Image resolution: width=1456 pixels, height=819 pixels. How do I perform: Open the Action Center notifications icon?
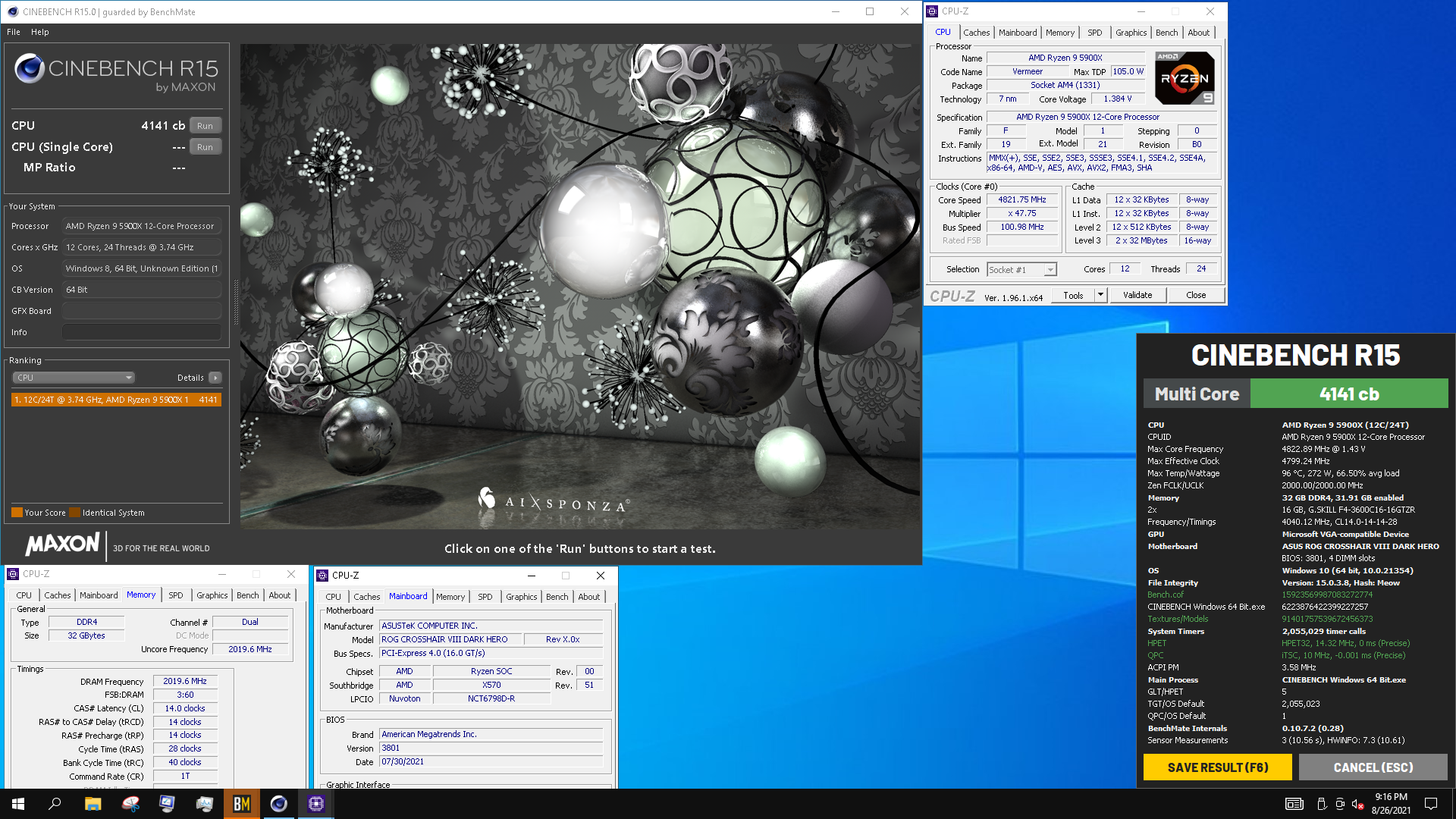click(x=1431, y=804)
